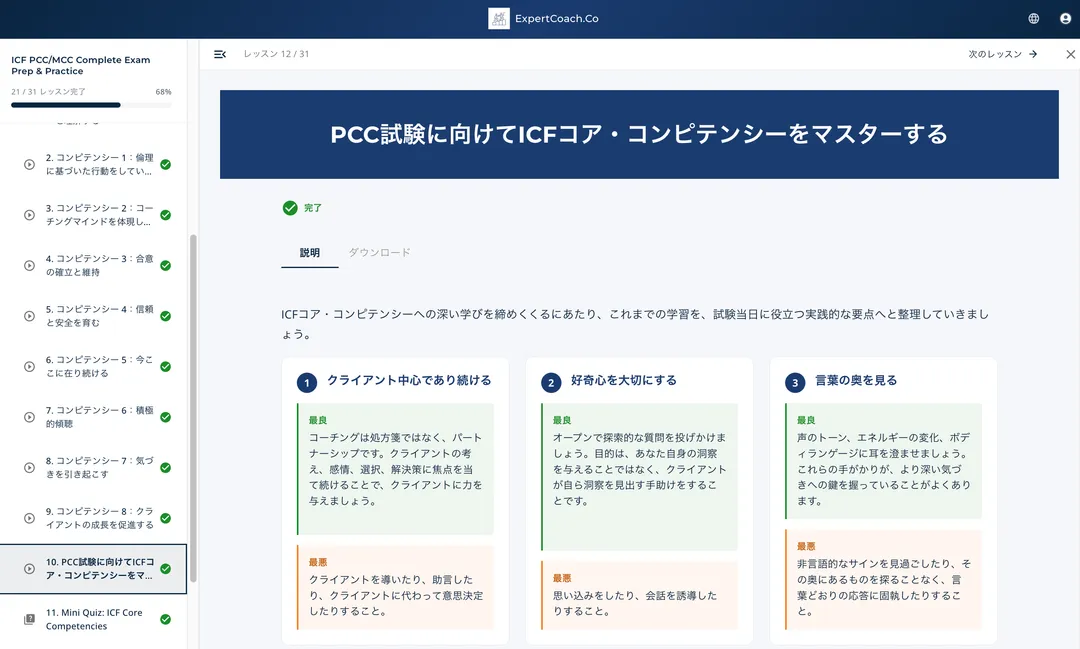Click the 21 / 31 レッスン完了 label
Viewport: 1080px width, 649px height.
tap(48, 92)
